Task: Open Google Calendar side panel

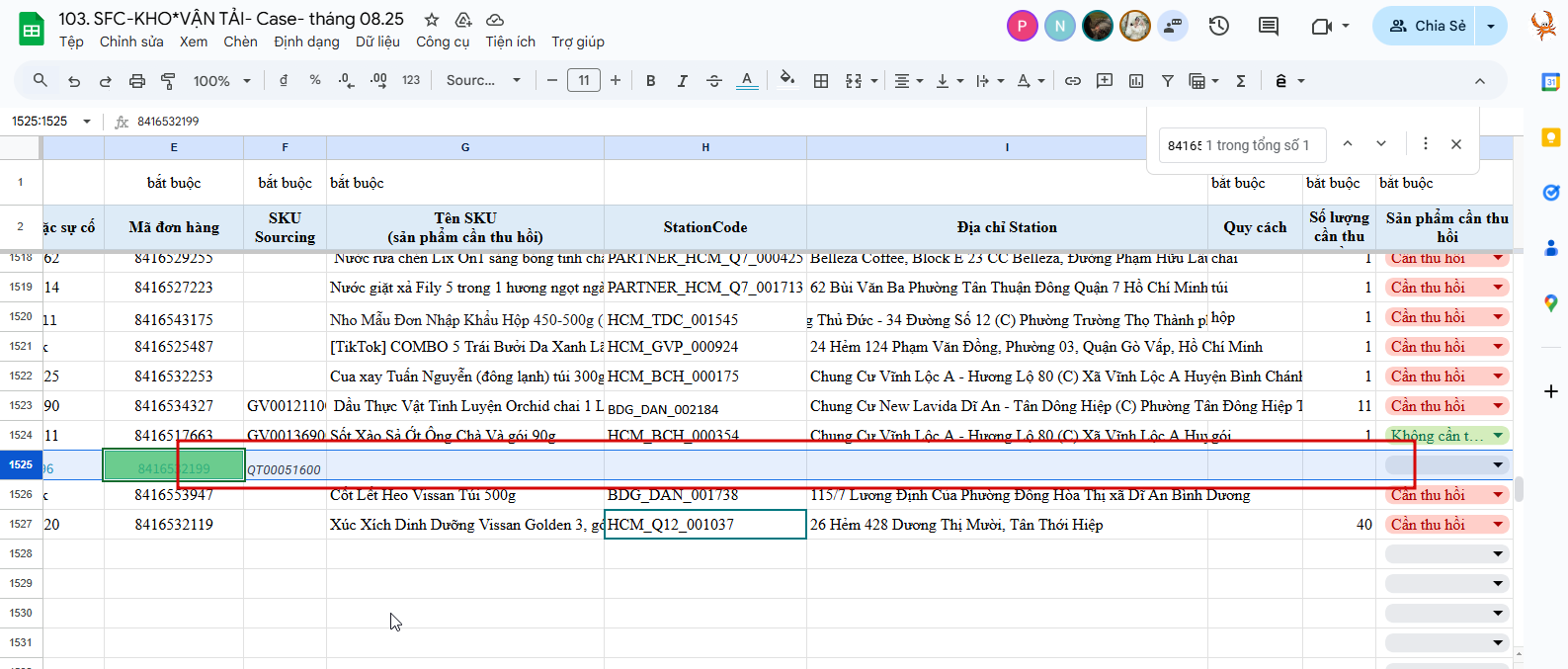Action: click(x=1551, y=82)
